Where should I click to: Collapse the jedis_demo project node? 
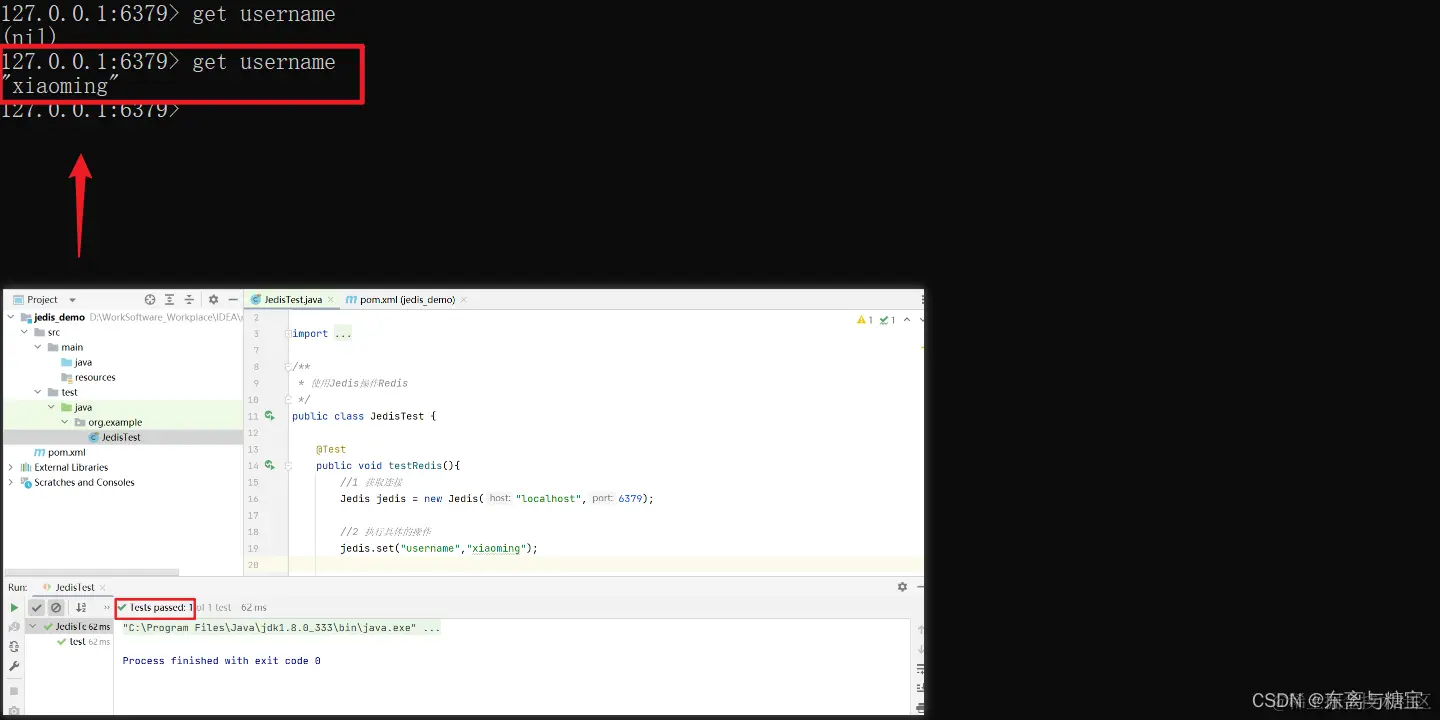[x=11, y=317]
